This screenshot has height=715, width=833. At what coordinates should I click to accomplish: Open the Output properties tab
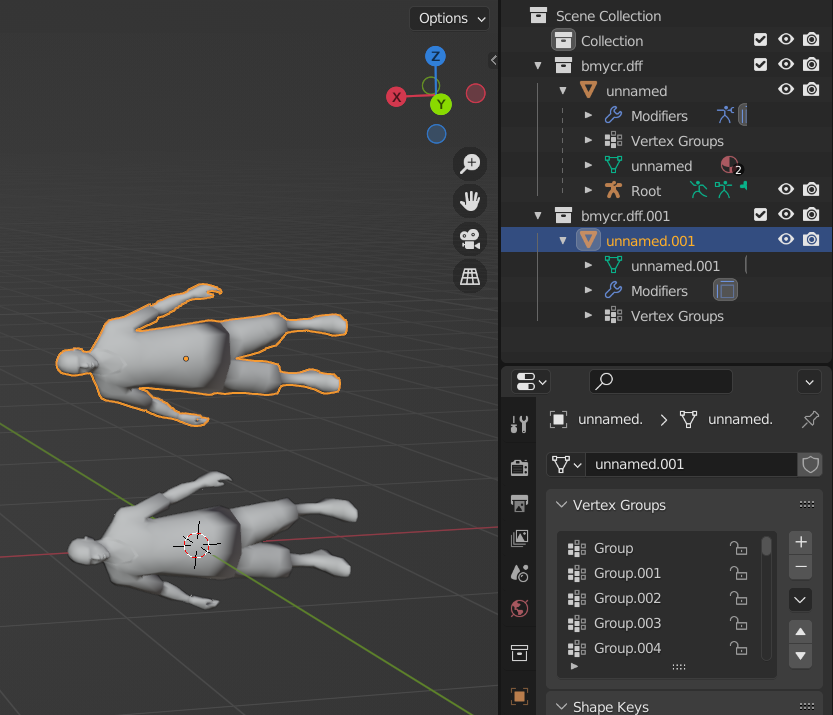click(519, 503)
